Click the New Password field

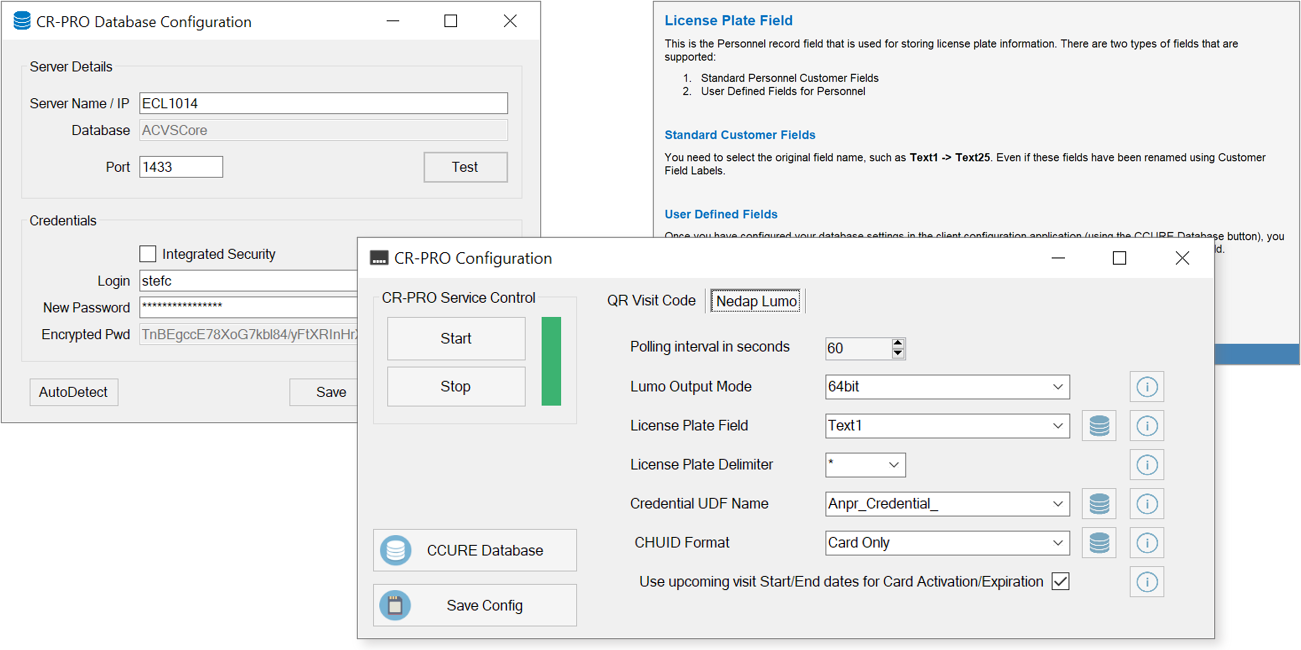248,308
